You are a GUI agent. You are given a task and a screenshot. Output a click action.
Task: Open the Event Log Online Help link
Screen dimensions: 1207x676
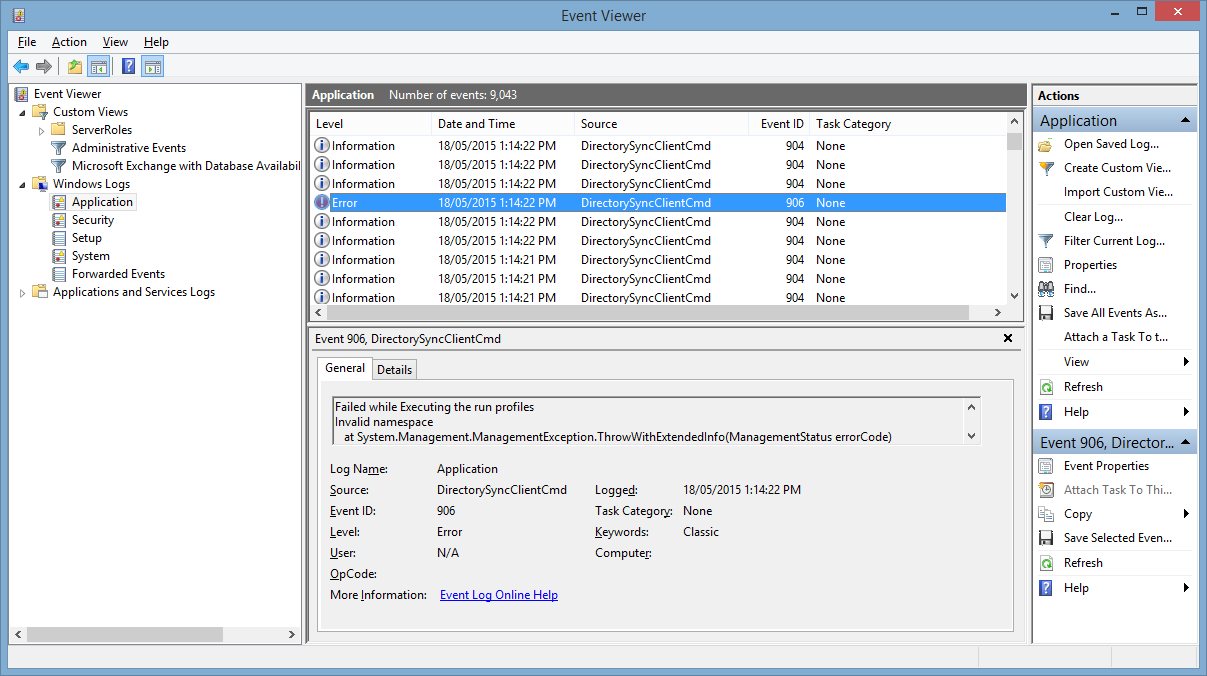(x=499, y=595)
